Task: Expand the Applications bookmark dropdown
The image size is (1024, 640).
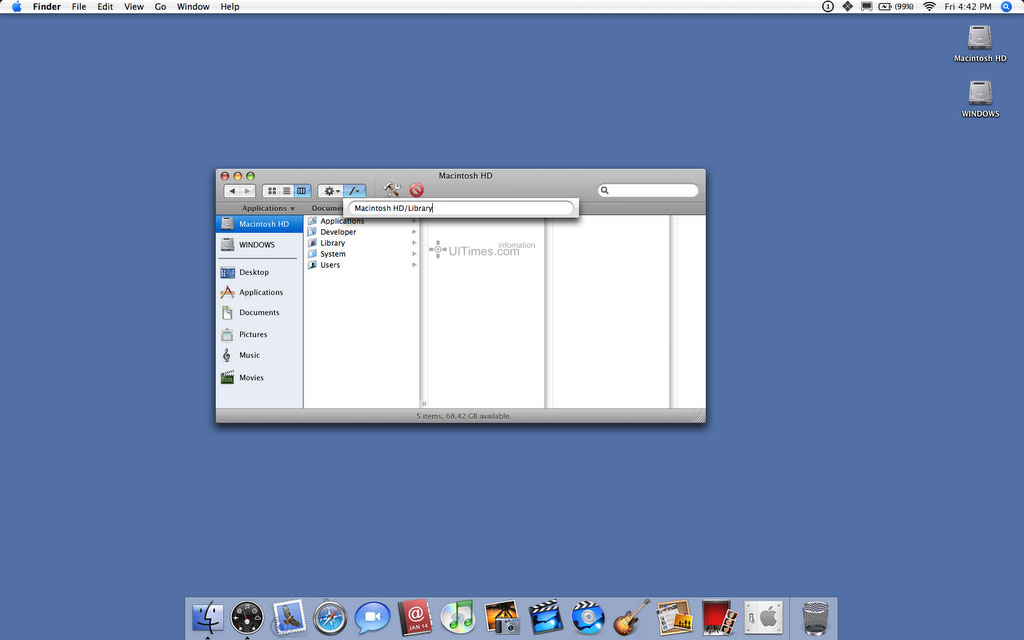Action: 268,208
